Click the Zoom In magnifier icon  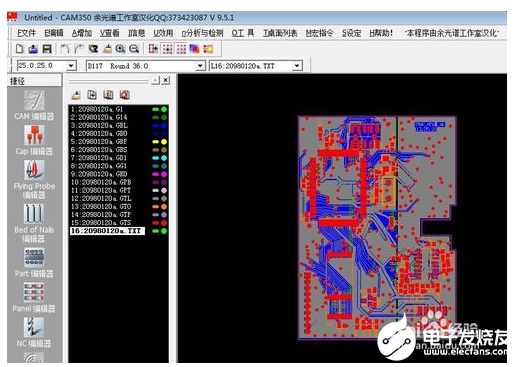tap(120, 49)
